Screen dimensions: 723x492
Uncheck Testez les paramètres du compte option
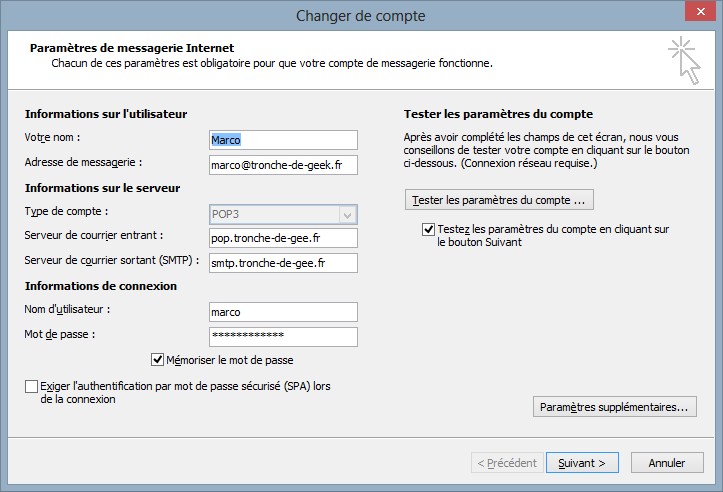pyautogui.click(x=428, y=229)
